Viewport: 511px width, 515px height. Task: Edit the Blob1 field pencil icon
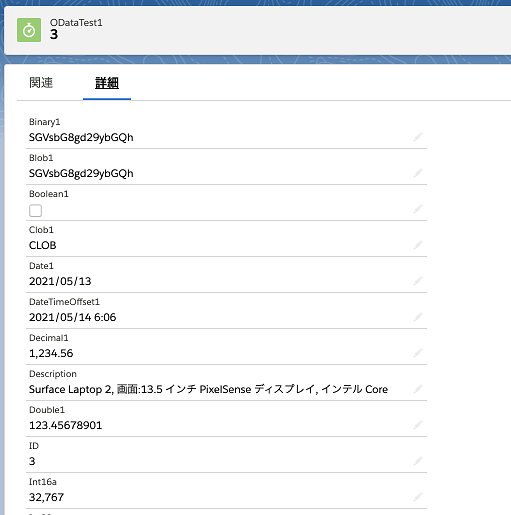point(418,173)
